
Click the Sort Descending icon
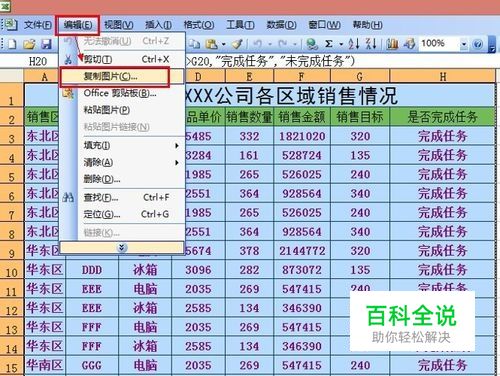[x=371, y=44]
